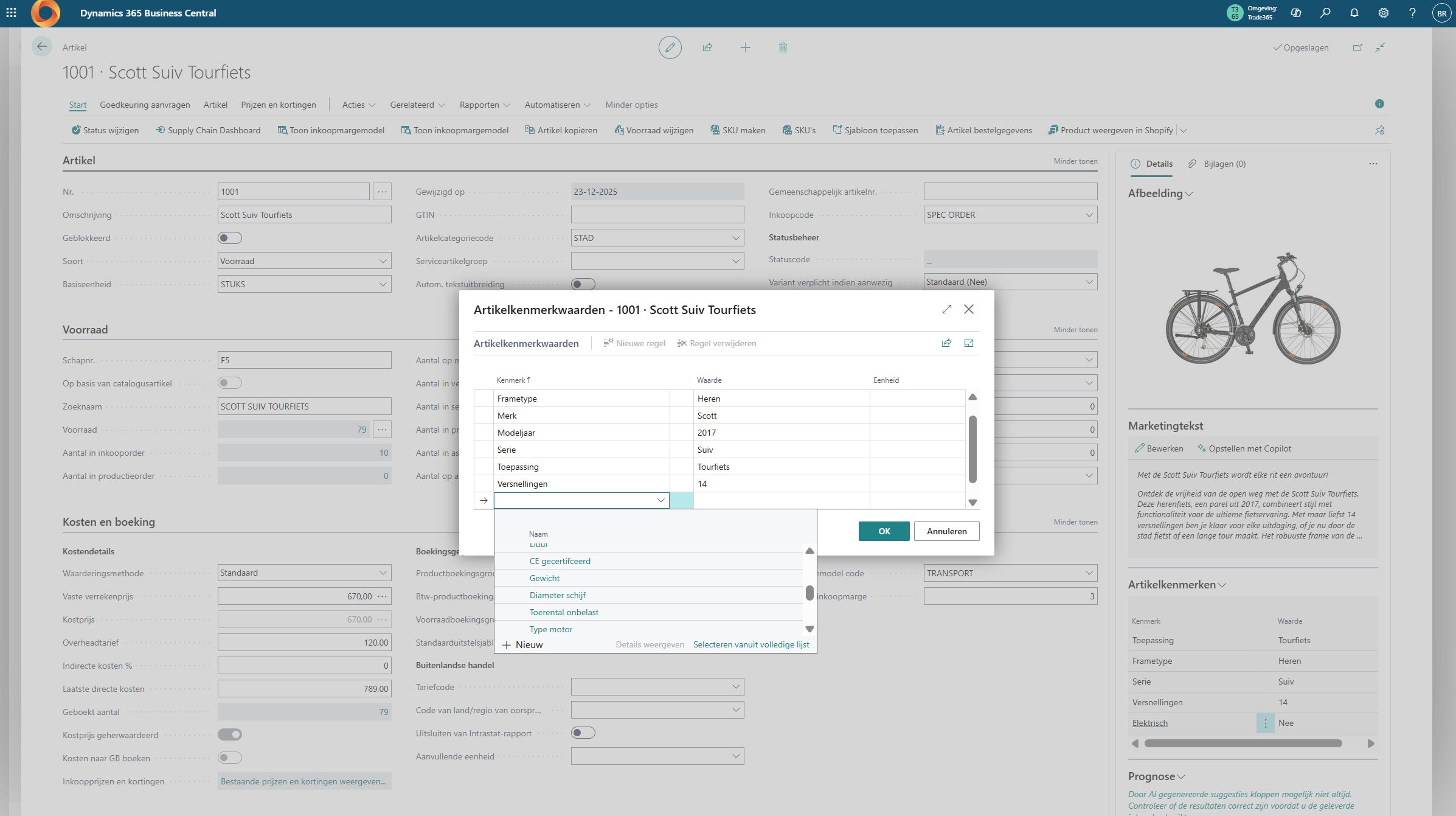The height and width of the screenshot is (816, 1456).
Task: Open the Rapporten menu
Action: point(484,105)
